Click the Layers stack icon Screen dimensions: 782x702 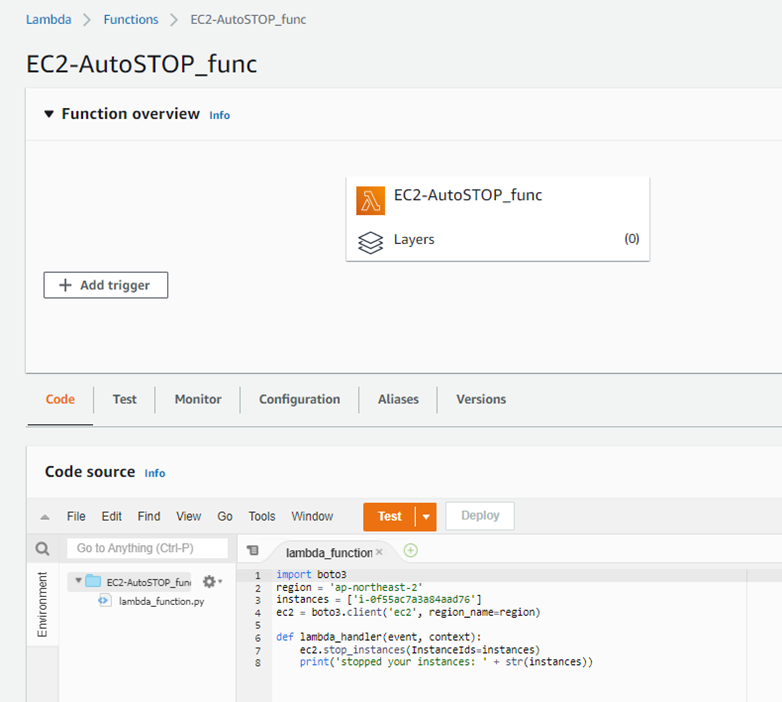(x=370, y=243)
